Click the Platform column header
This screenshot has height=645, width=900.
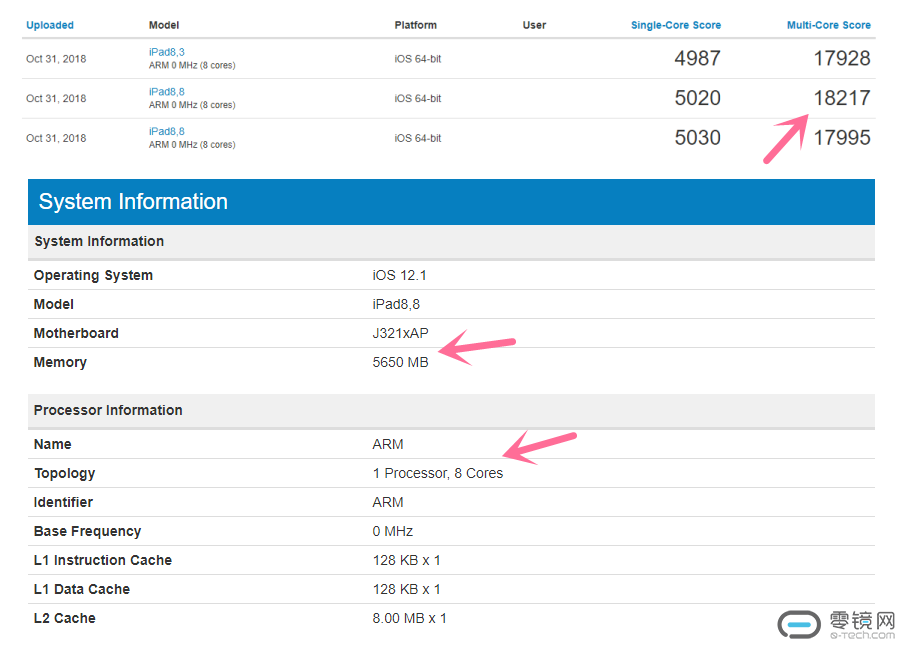click(x=415, y=25)
